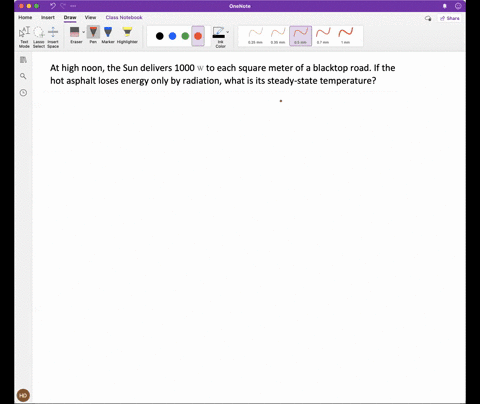Click the text 'steady-state temperature?'
The width and height of the screenshot is (480, 404).
[322, 81]
